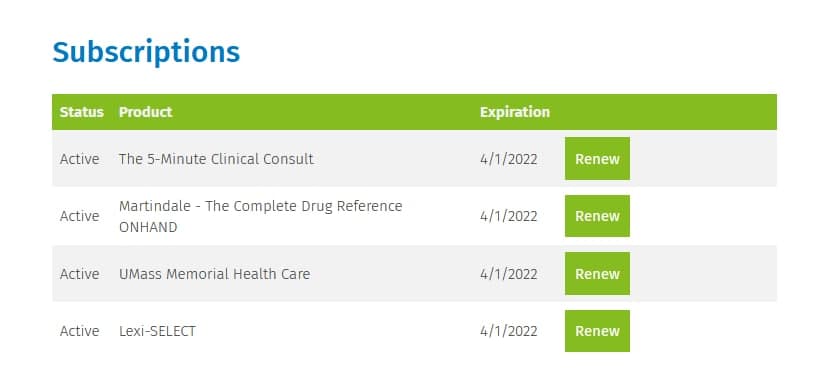Select the Subscriptions page heading
The image size is (815, 389).
pos(146,53)
